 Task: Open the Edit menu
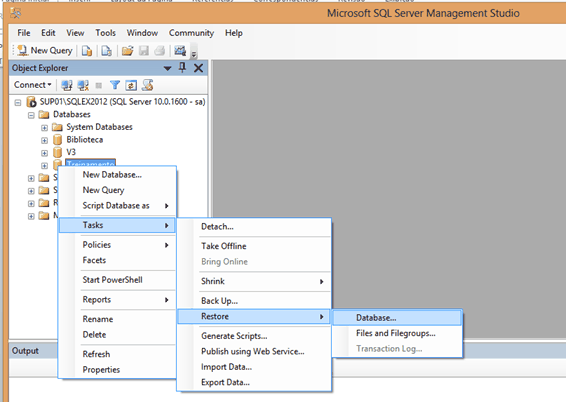pos(48,33)
